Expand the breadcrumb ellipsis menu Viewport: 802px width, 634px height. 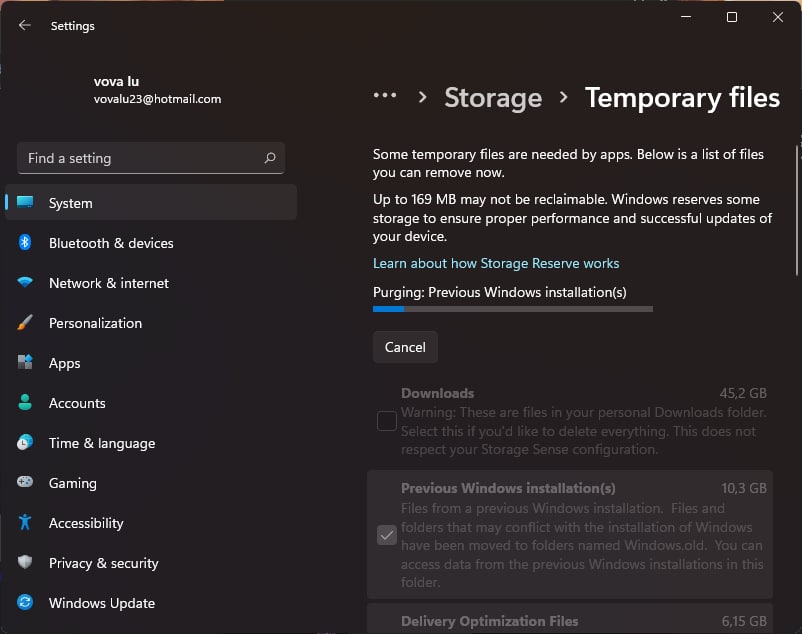385,96
